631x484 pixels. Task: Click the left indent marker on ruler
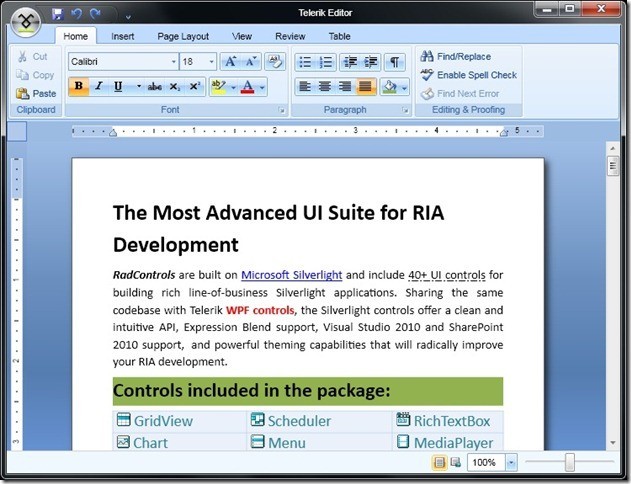coord(113,132)
